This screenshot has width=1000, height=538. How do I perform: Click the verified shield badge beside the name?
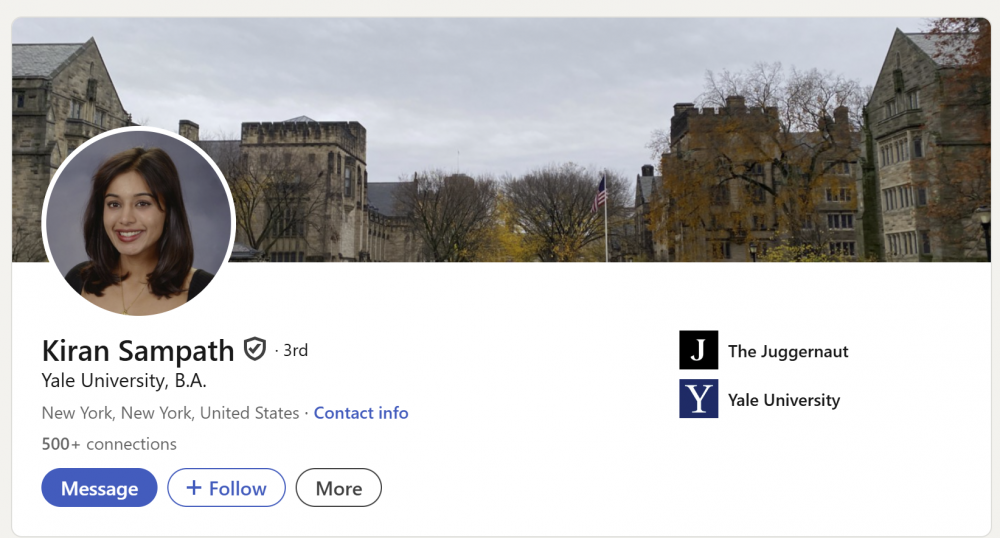point(255,350)
